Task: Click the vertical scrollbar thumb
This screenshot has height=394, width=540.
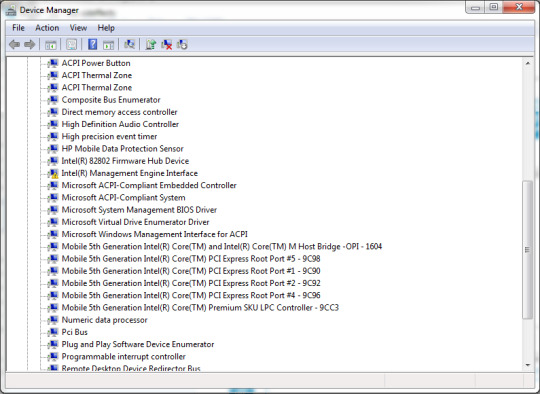Action: click(x=527, y=250)
